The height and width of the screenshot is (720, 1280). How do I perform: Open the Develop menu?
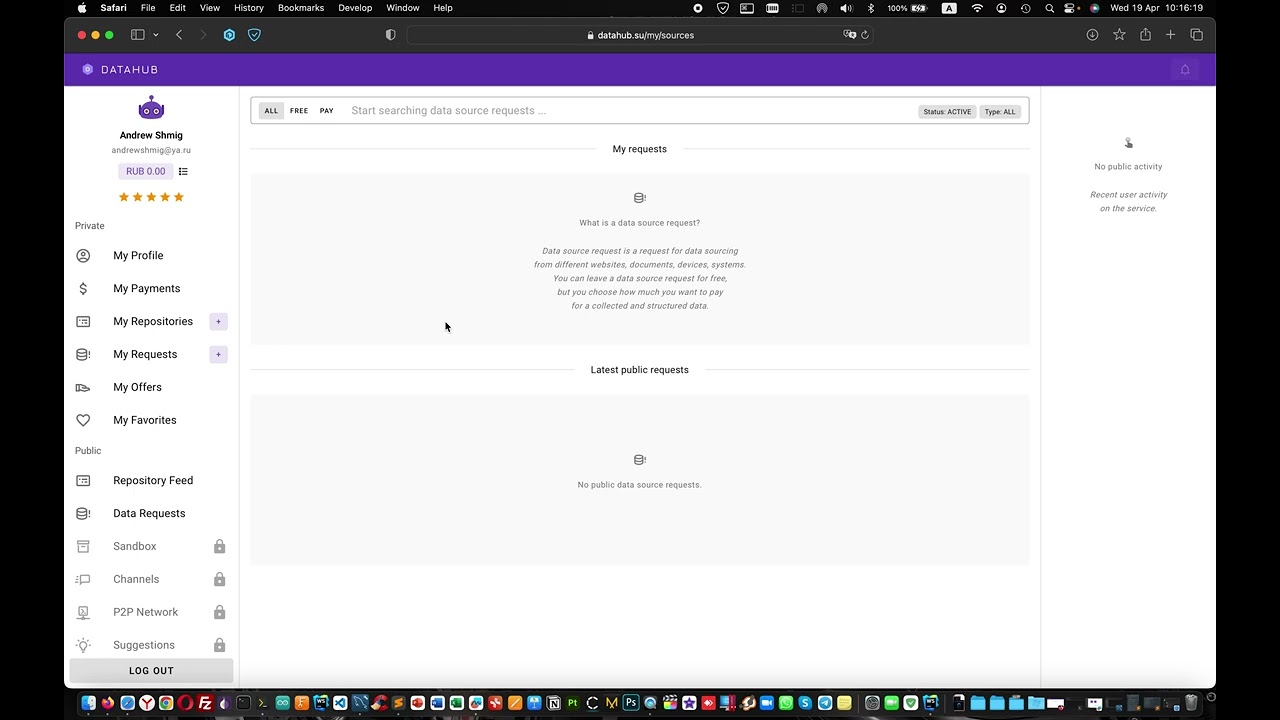(355, 8)
